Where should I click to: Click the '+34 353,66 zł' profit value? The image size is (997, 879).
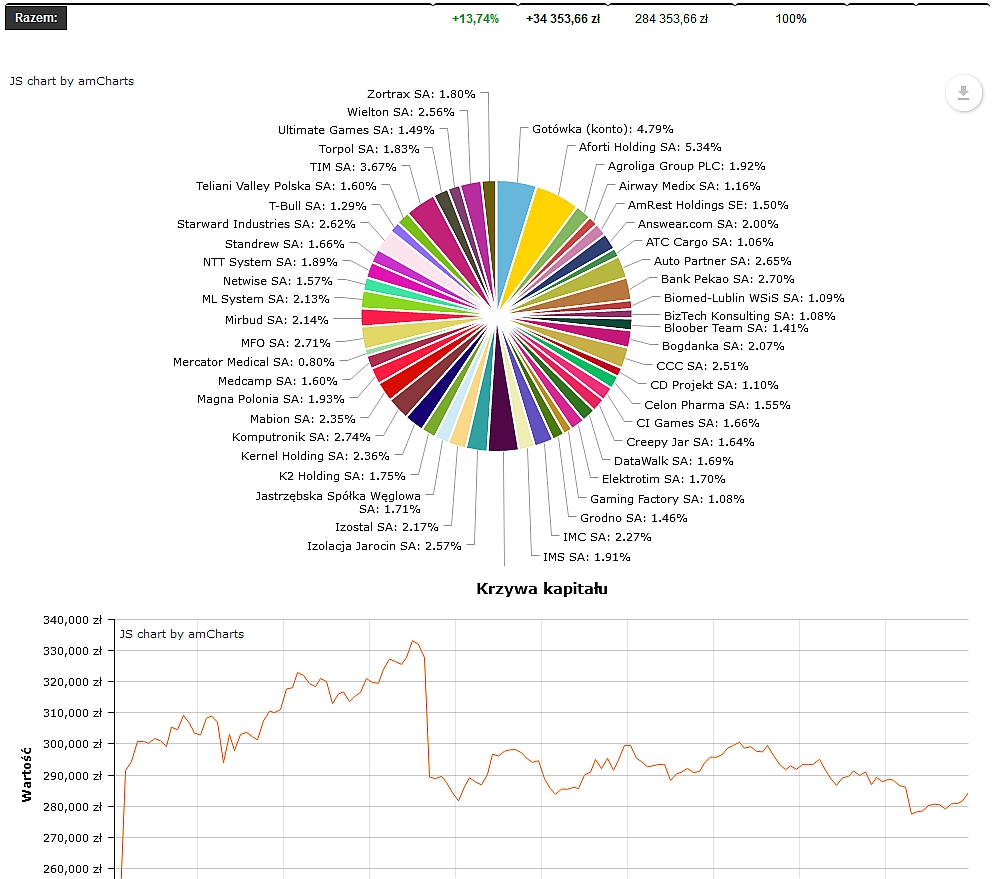tap(563, 18)
